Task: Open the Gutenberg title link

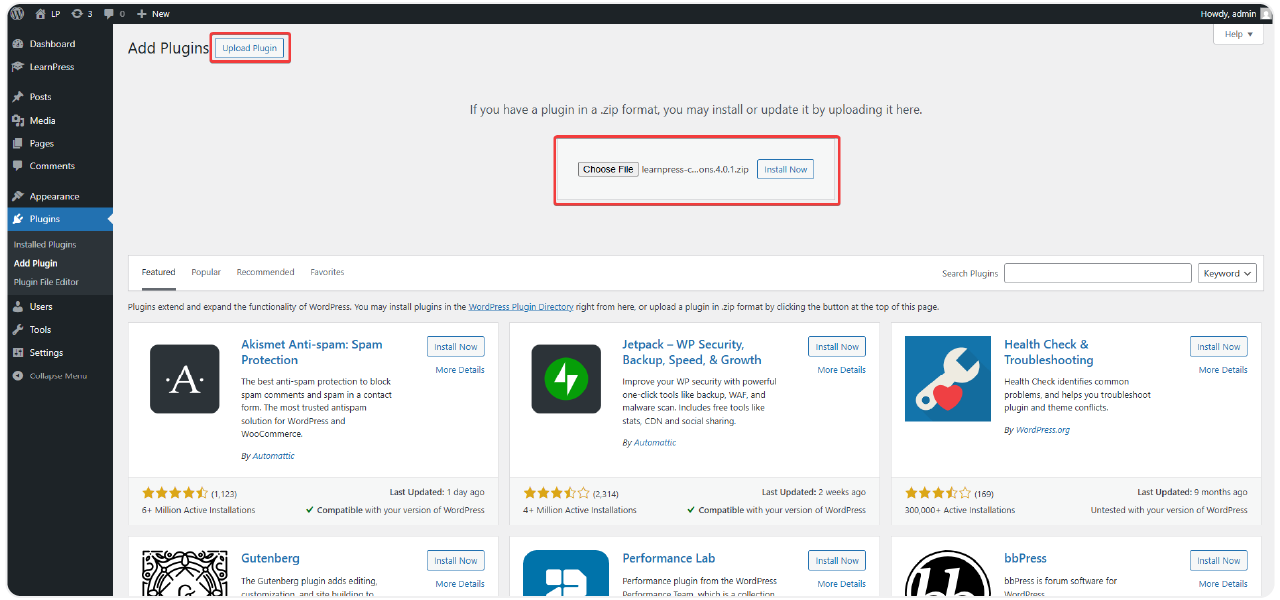Action: click(270, 558)
